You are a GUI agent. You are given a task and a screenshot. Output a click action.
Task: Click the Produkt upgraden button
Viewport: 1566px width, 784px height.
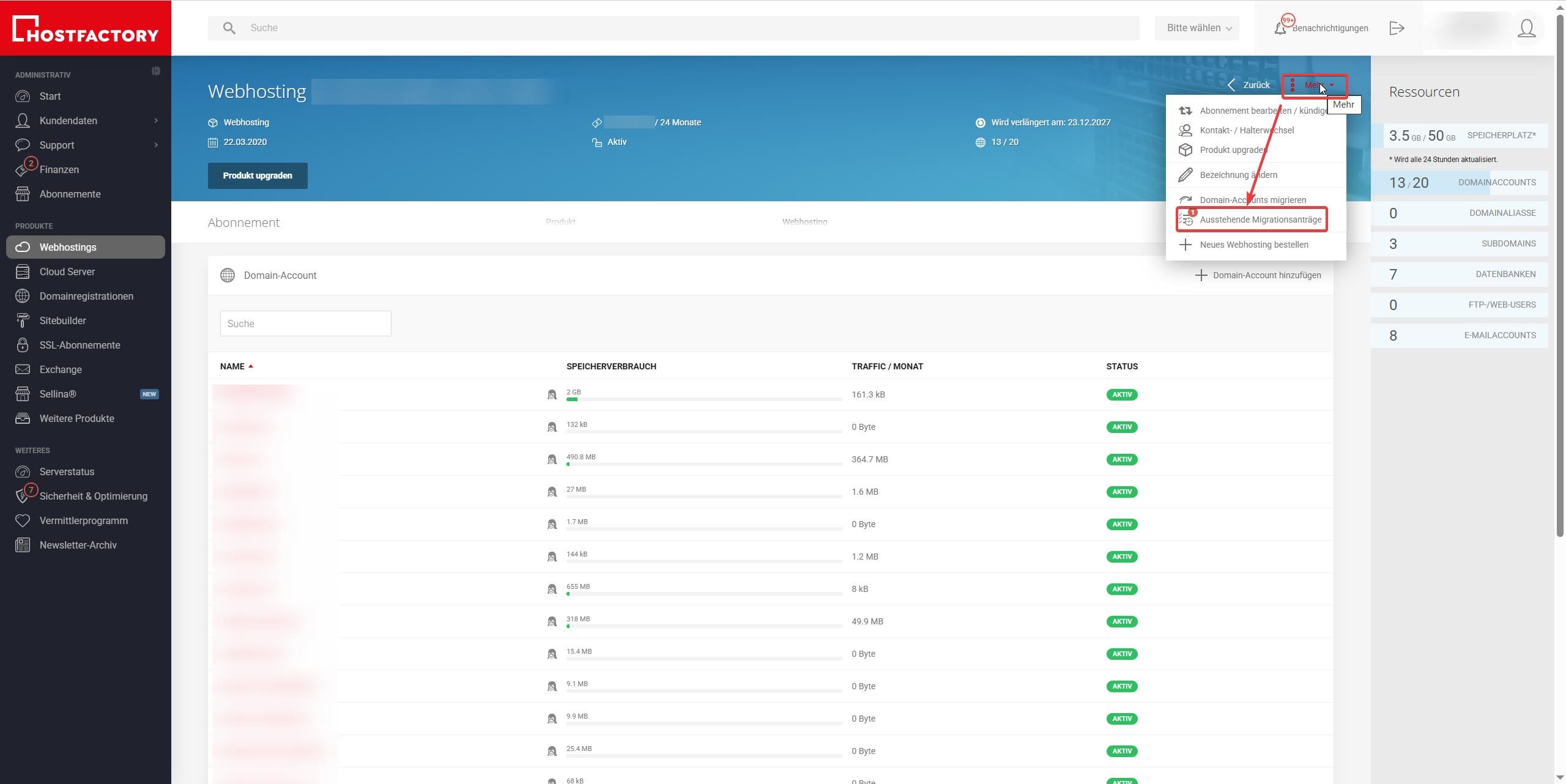258,176
